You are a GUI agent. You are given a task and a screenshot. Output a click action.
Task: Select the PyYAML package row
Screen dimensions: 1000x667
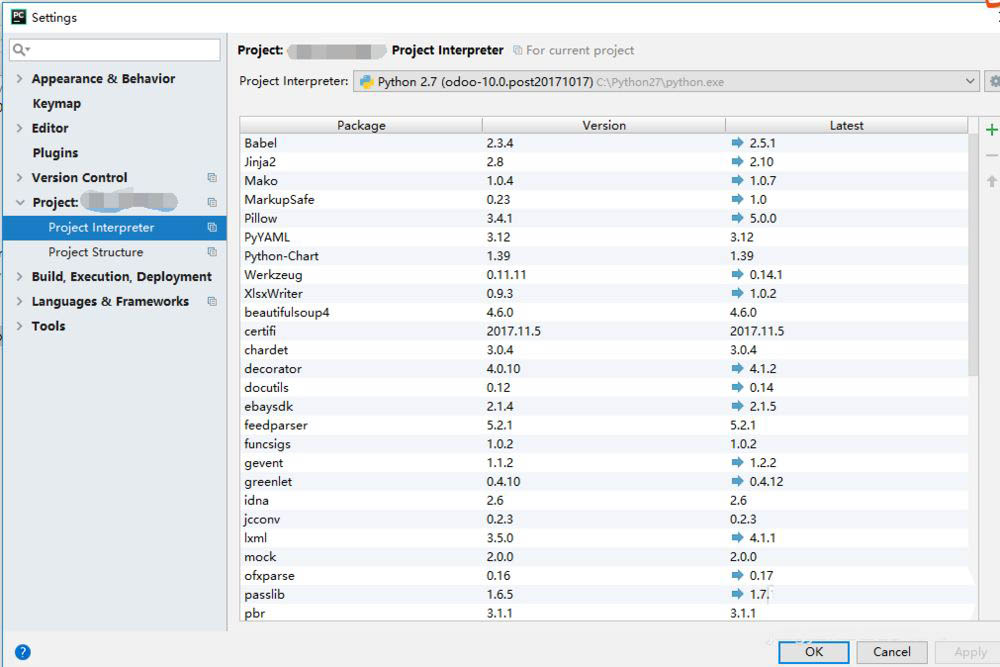604,237
